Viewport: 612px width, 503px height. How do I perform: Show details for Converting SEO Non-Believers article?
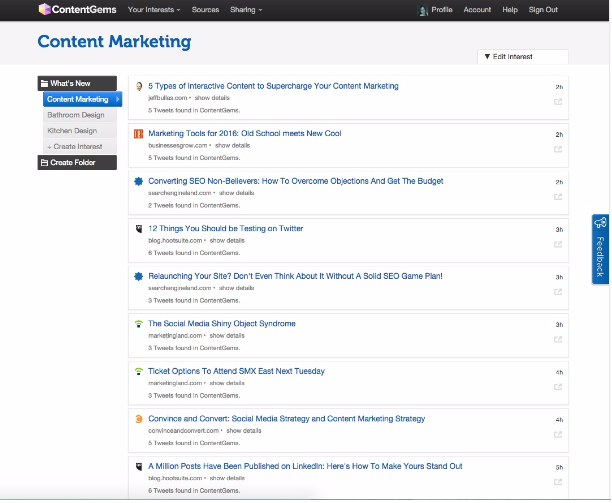pos(237,193)
